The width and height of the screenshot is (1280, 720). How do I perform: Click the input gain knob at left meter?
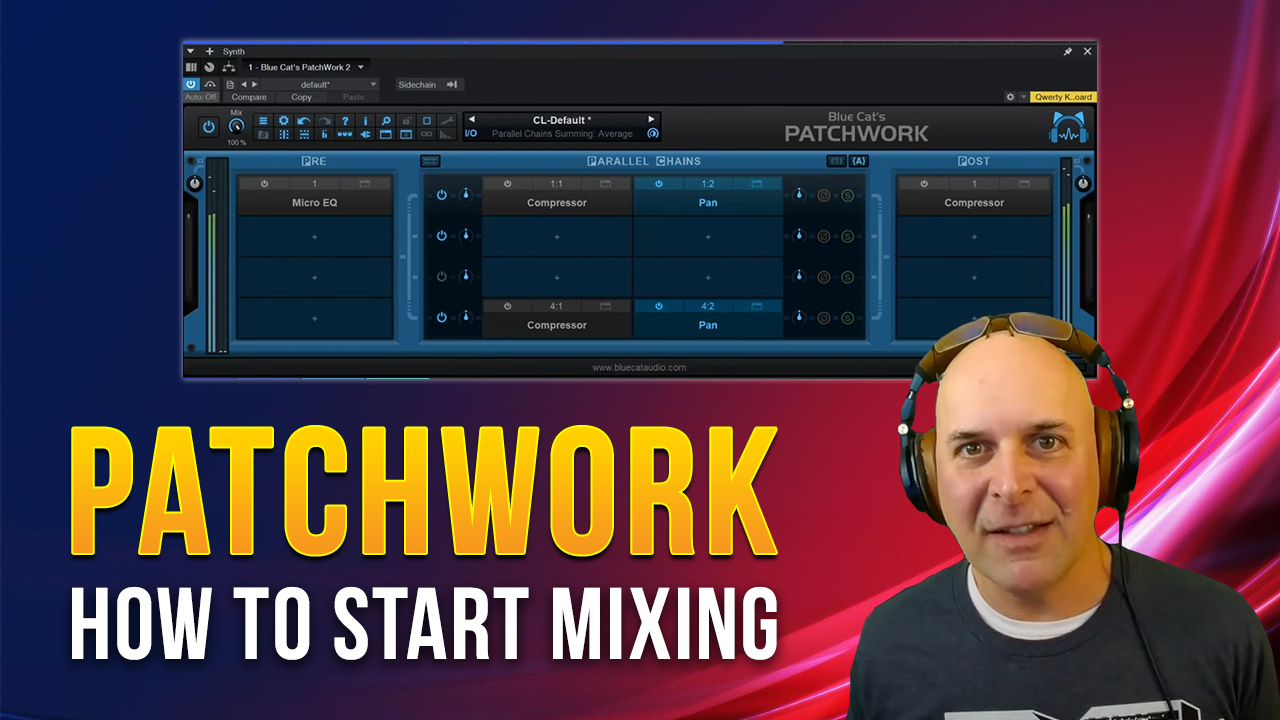195,183
